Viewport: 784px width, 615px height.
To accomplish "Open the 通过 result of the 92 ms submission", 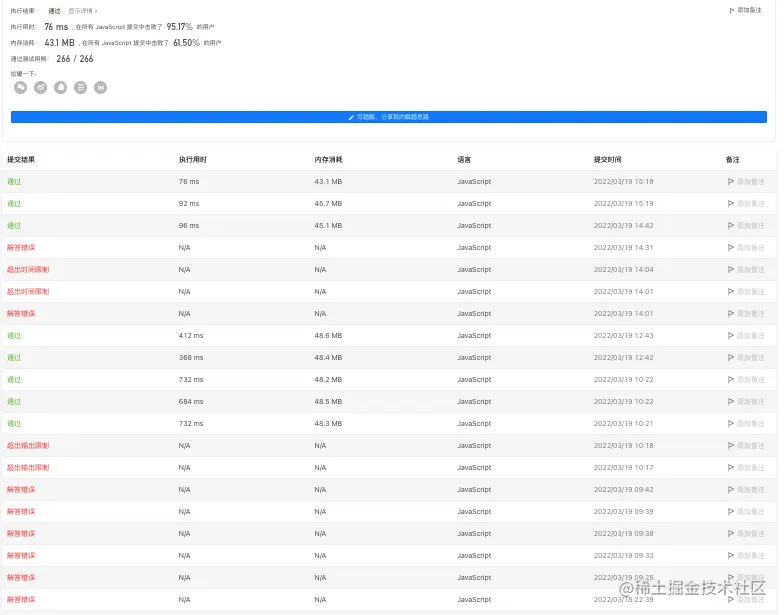I will 14,204.
